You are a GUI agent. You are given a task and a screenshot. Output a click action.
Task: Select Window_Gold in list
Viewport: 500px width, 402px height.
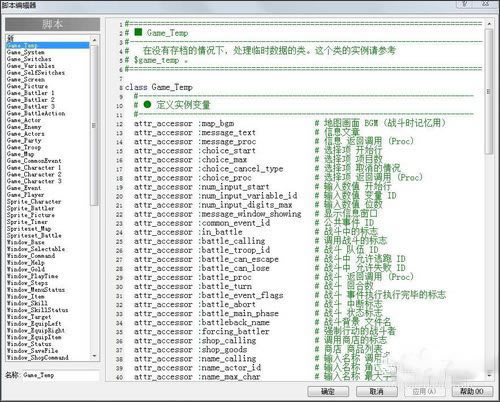[x=26, y=269]
